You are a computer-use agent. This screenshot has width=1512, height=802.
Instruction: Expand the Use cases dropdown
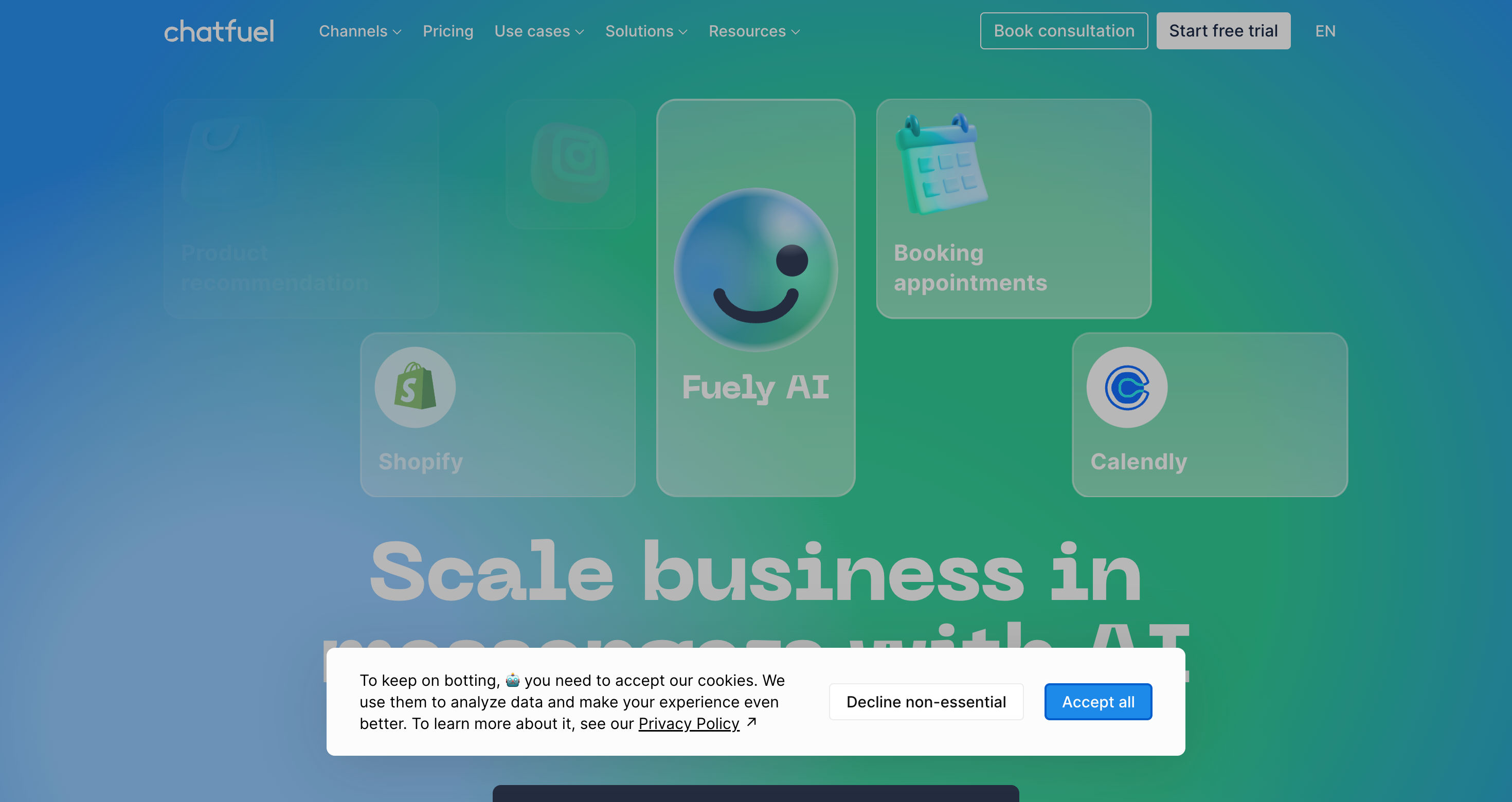coord(539,31)
